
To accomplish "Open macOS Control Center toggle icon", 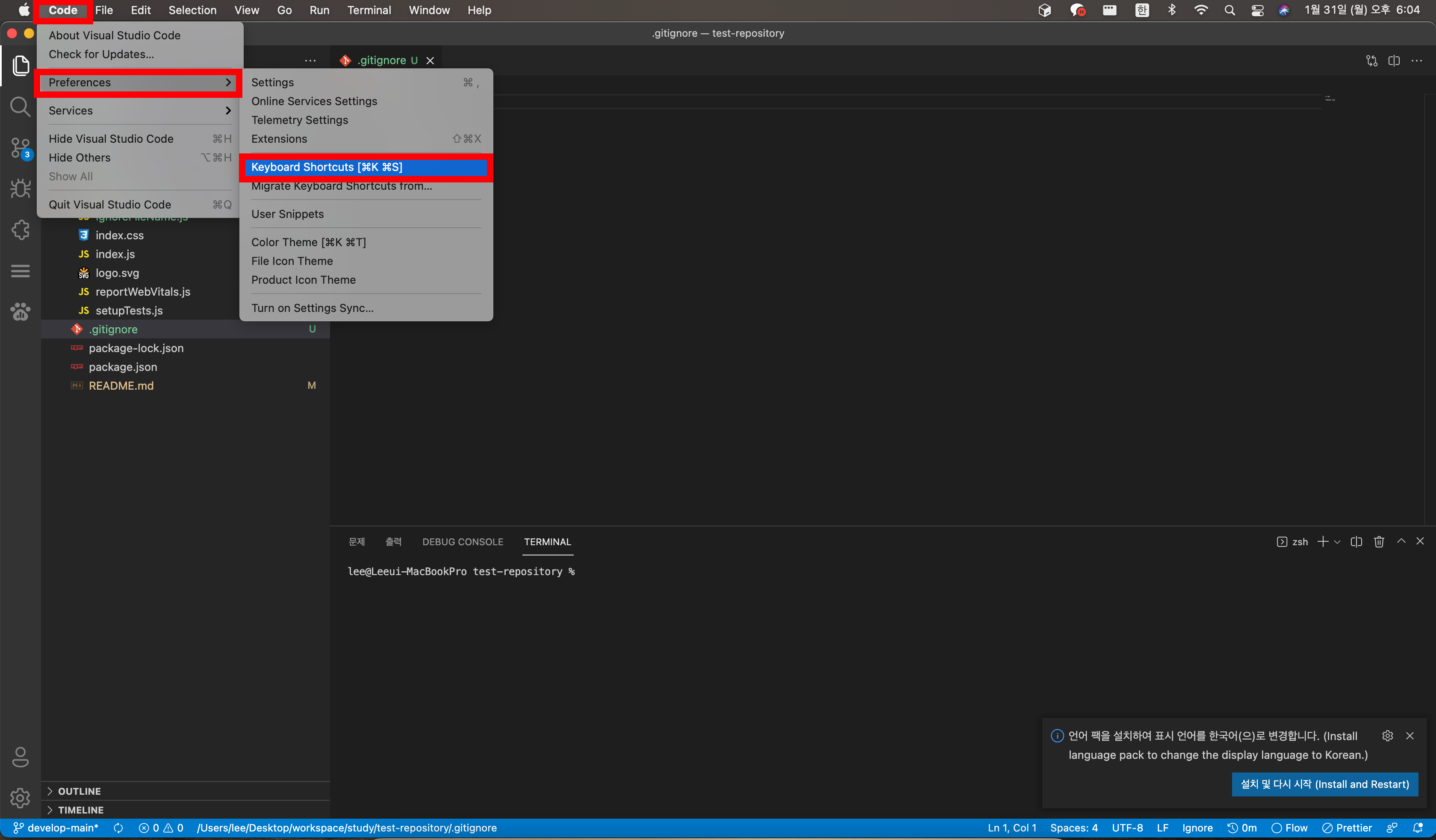I will click(x=1257, y=10).
